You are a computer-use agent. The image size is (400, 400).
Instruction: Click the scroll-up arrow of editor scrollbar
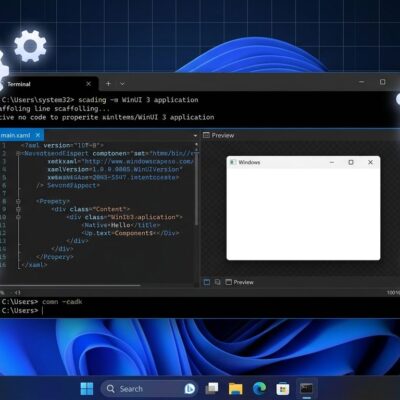[196, 144]
